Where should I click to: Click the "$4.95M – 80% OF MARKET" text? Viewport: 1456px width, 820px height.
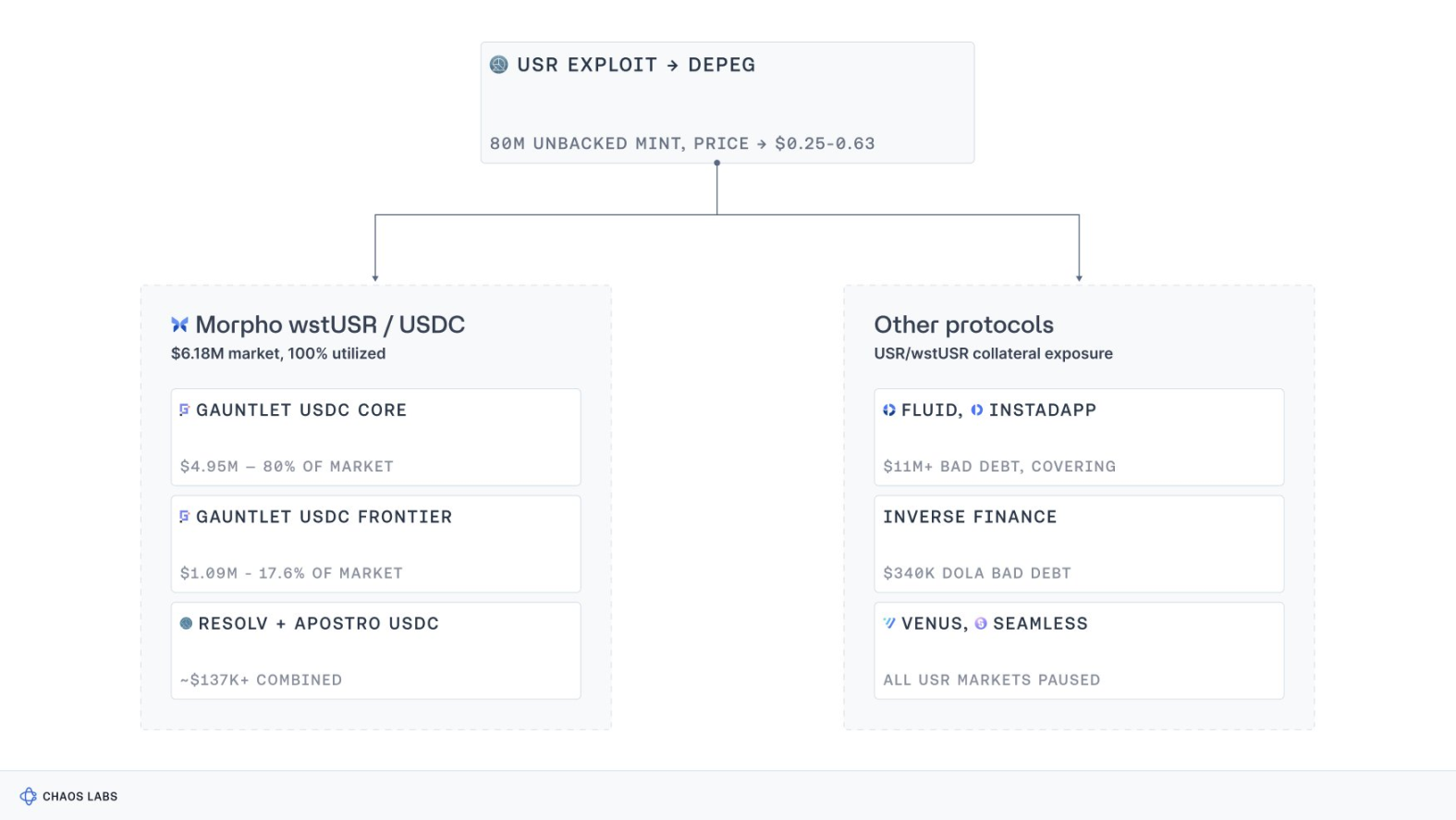click(287, 466)
